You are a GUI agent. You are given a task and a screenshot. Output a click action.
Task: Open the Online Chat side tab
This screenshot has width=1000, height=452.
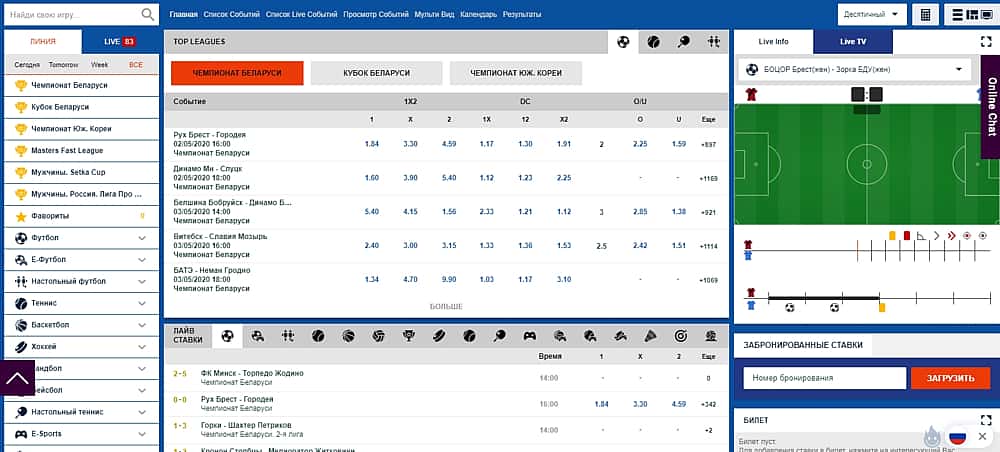coord(990,106)
